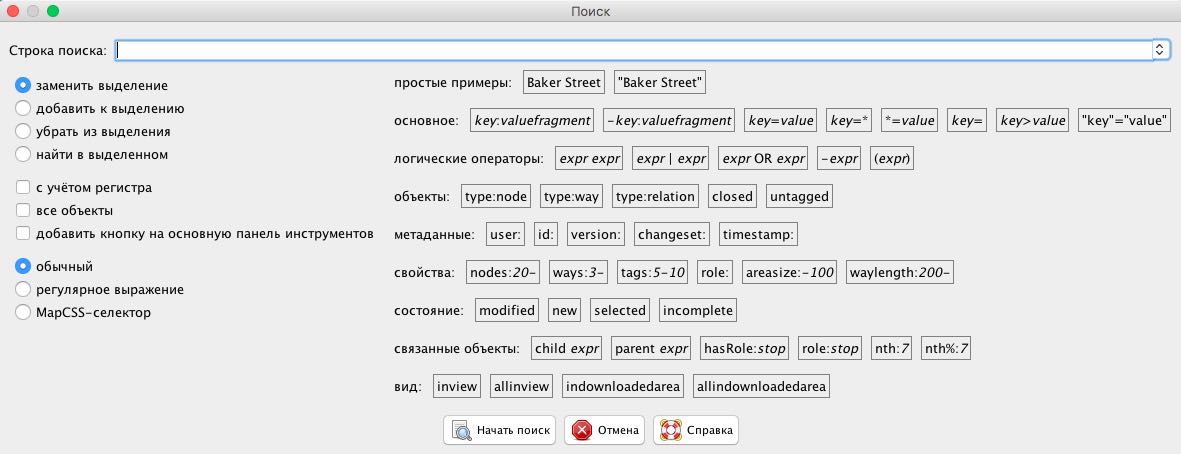This screenshot has height=454, width=1181.
Task: Insert the 'changeset:' metadata snippet
Action: click(x=672, y=235)
